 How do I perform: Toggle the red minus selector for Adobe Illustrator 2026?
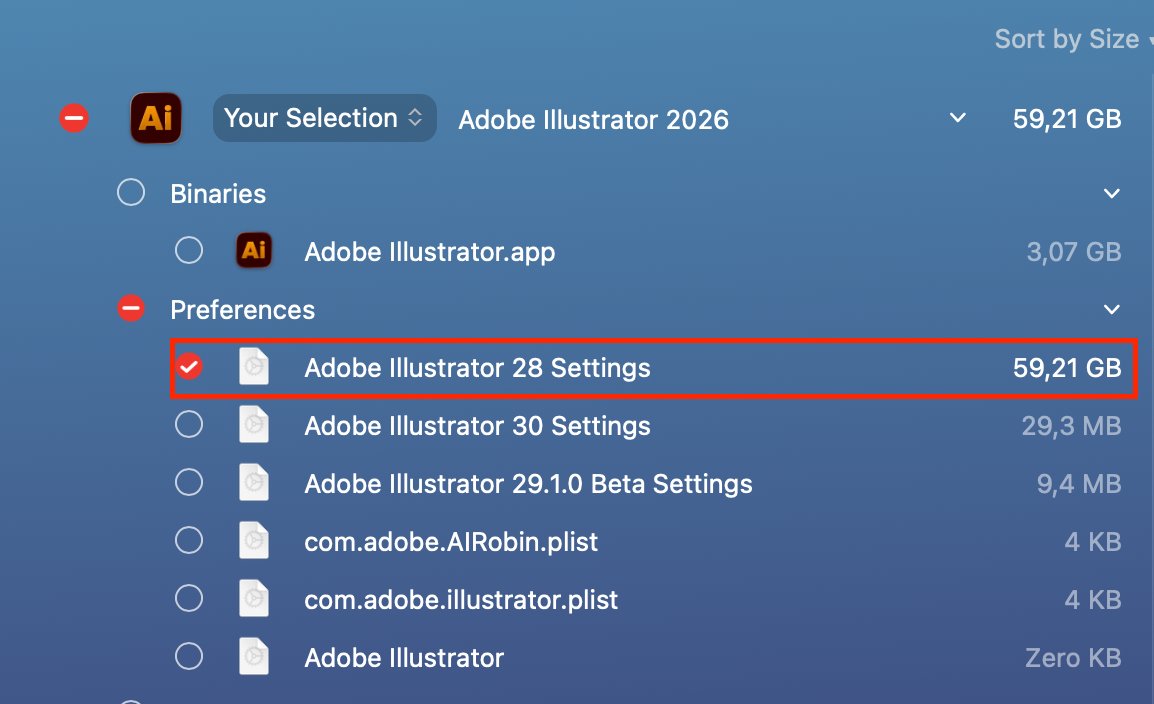74,118
